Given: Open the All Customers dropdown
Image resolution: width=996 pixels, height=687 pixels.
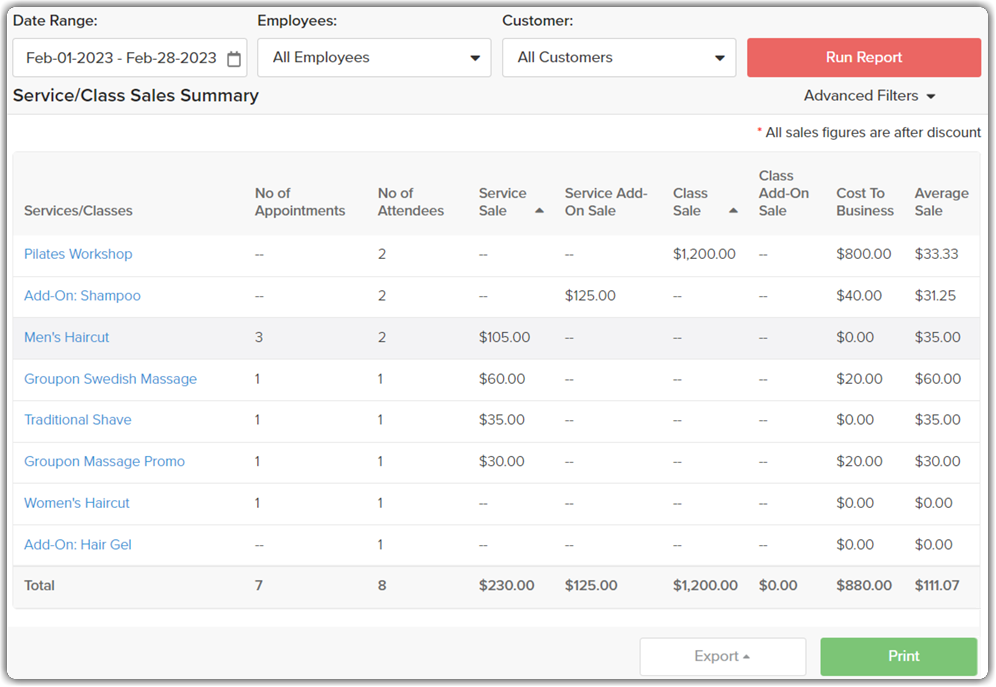Looking at the screenshot, I should (x=619, y=58).
